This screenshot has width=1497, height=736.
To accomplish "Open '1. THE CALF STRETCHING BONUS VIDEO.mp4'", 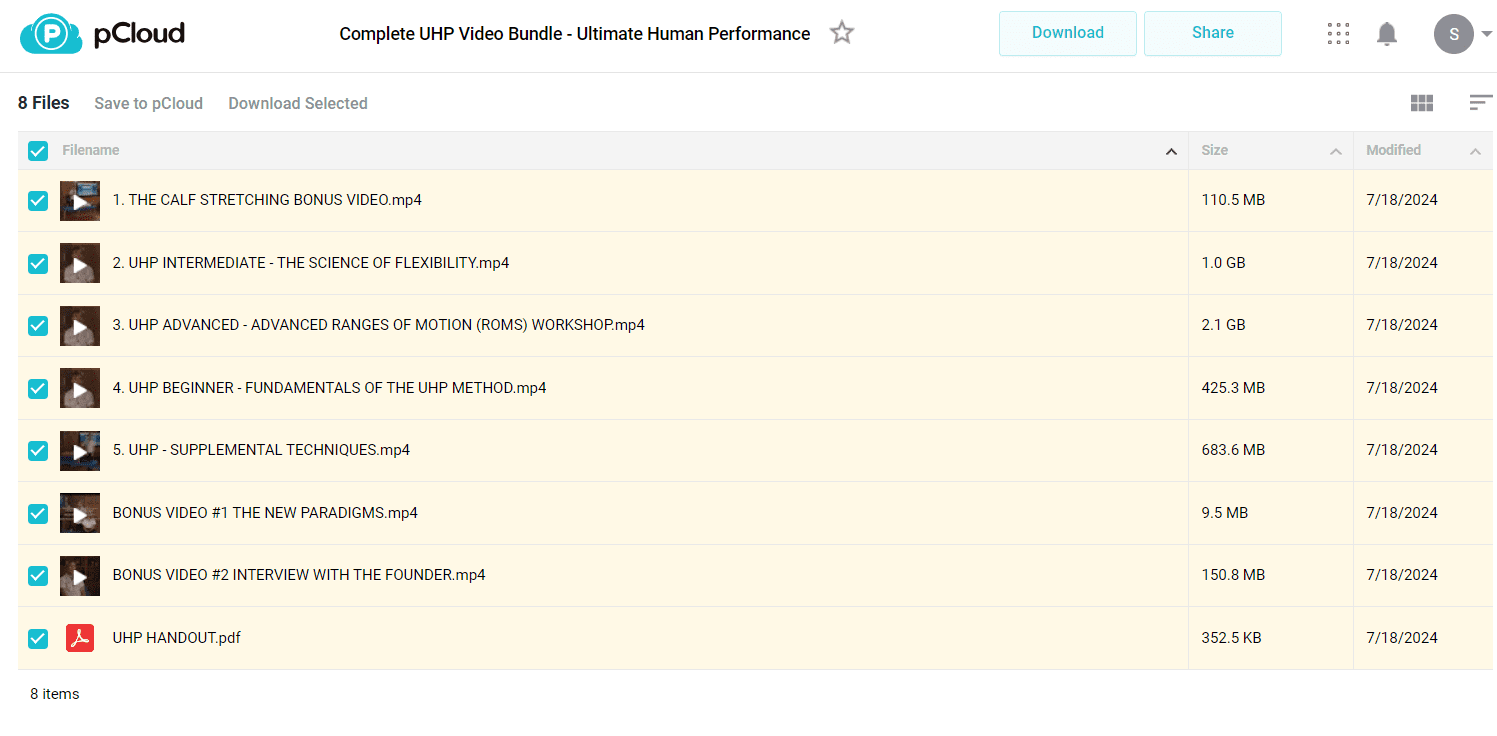I will (x=267, y=200).
